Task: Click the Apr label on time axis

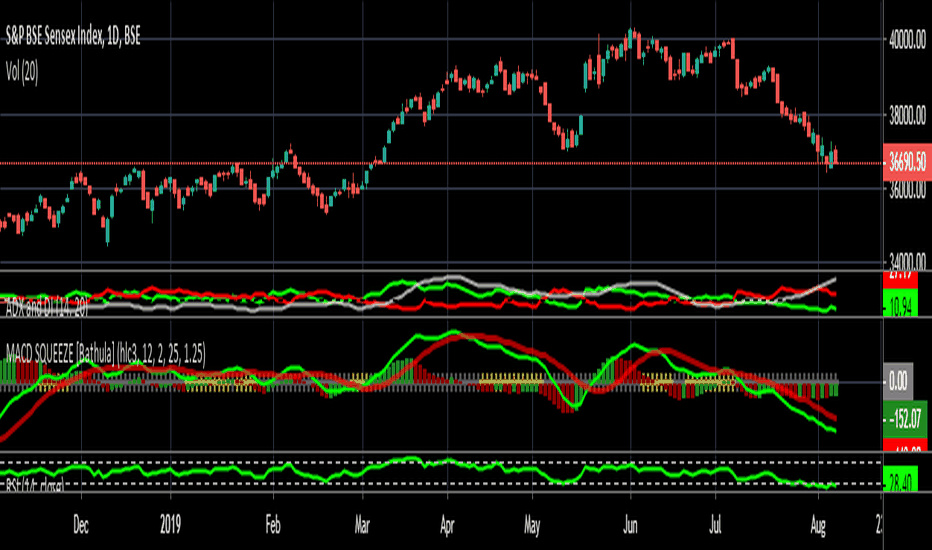Action: pyautogui.click(x=447, y=526)
